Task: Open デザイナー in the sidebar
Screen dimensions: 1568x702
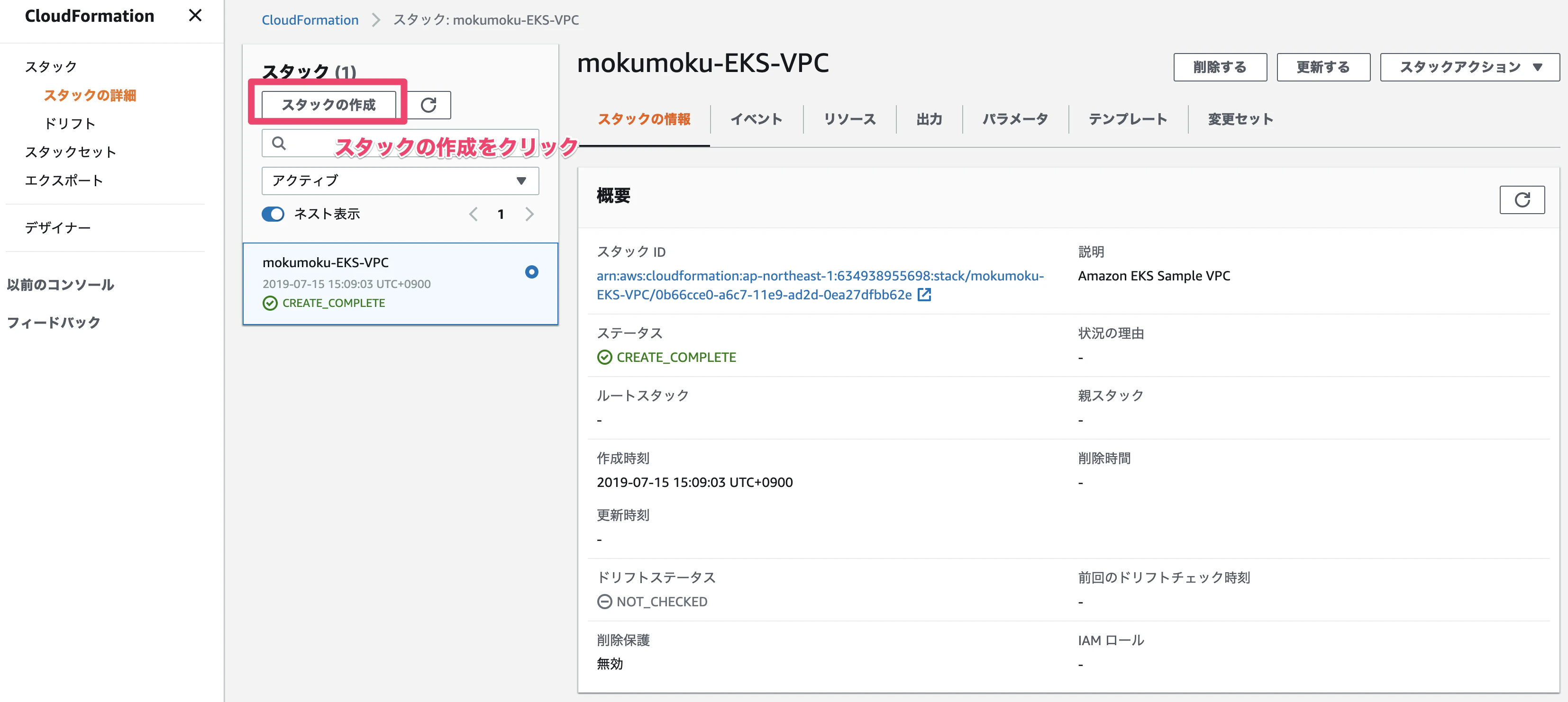Action: [x=58, y=227]
